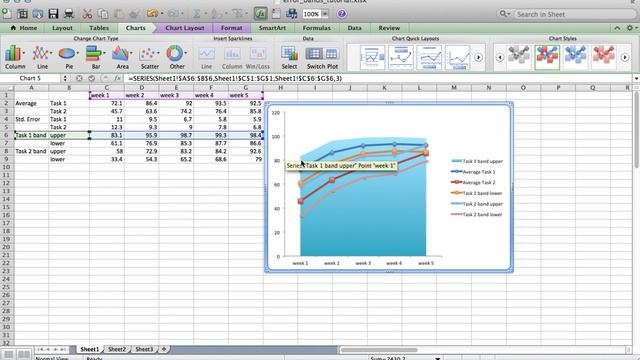Apply the first Chart Quick Layout thumbnail
This screenshot has height=360, width=640.
[372, 58]
